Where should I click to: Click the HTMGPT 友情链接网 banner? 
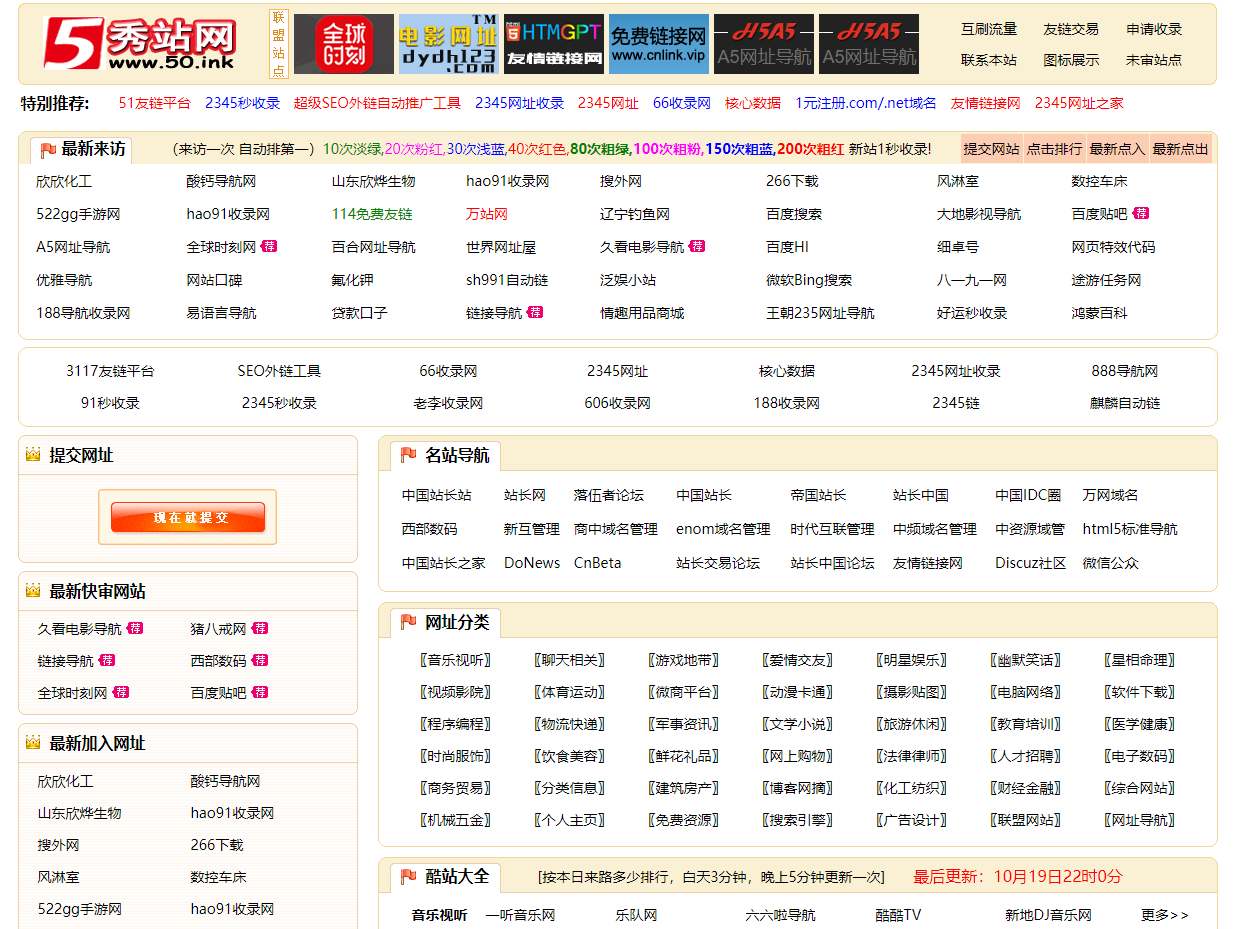tap(553, 44)
